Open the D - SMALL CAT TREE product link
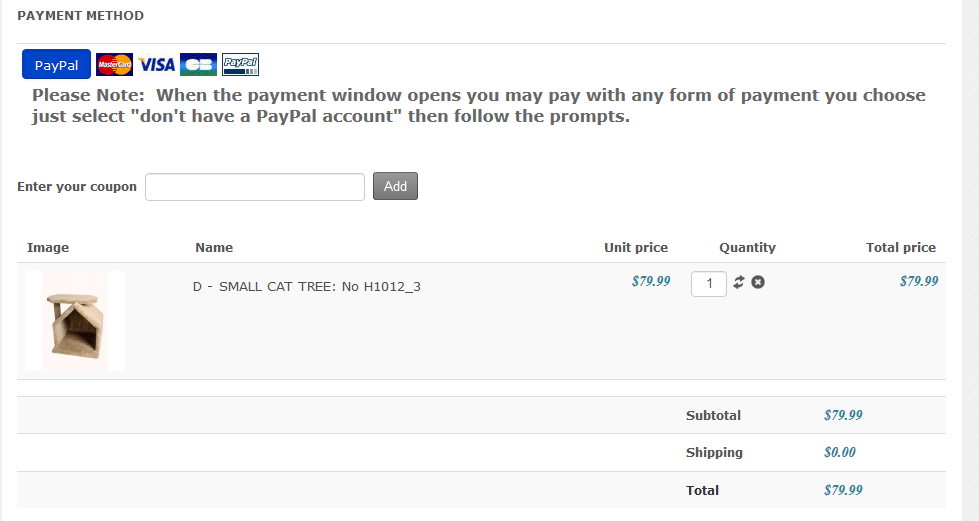The image size is (979, 521). (x=306, y=287)
